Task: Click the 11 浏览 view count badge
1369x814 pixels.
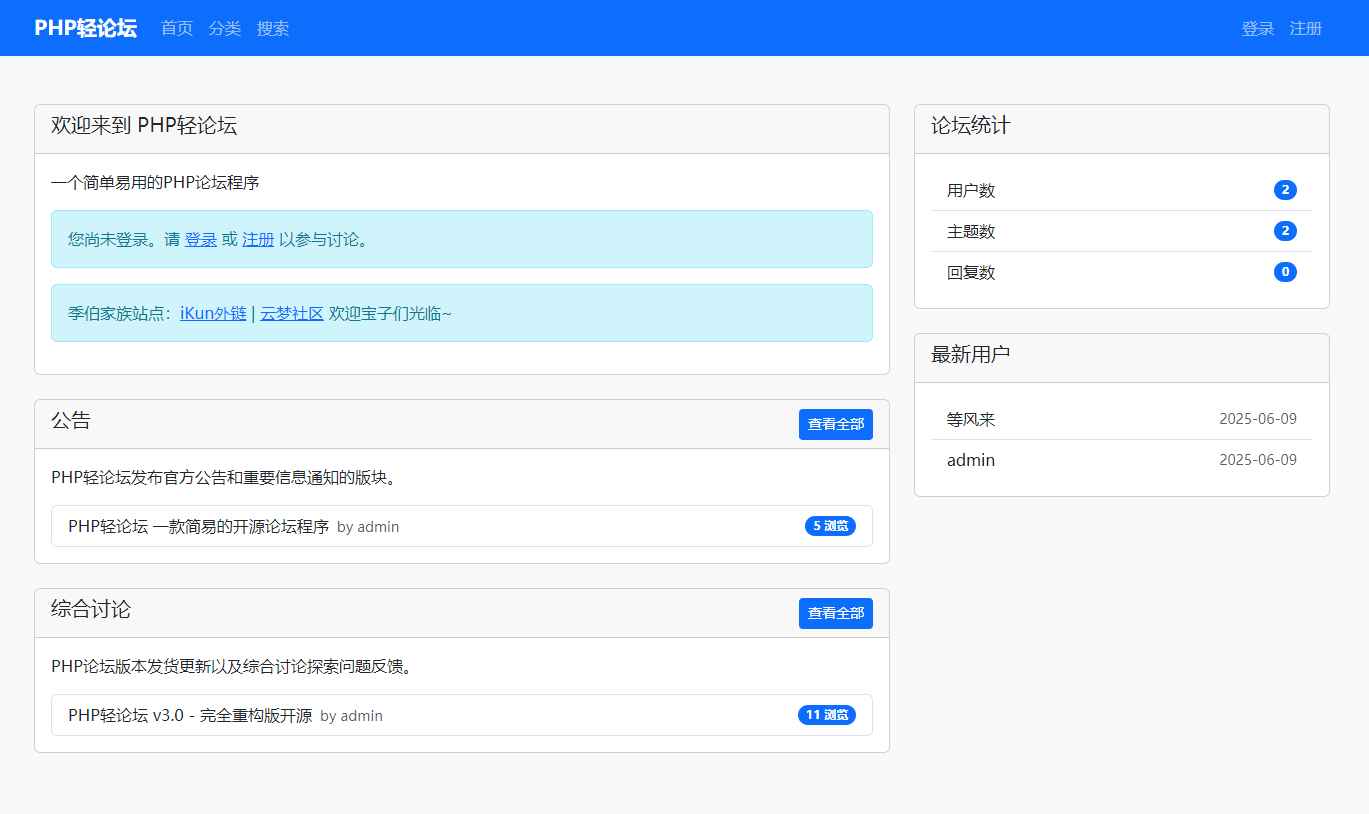Action: pyautogui.click(x=826, y=714)
